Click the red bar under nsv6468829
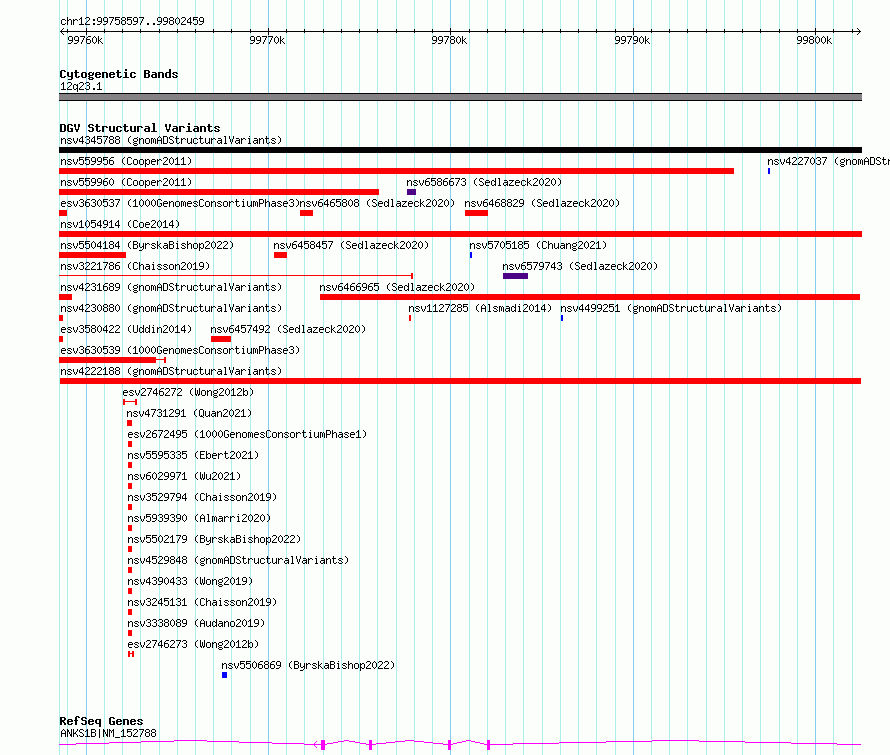890x755 pixels. click(x=476, y=213)
